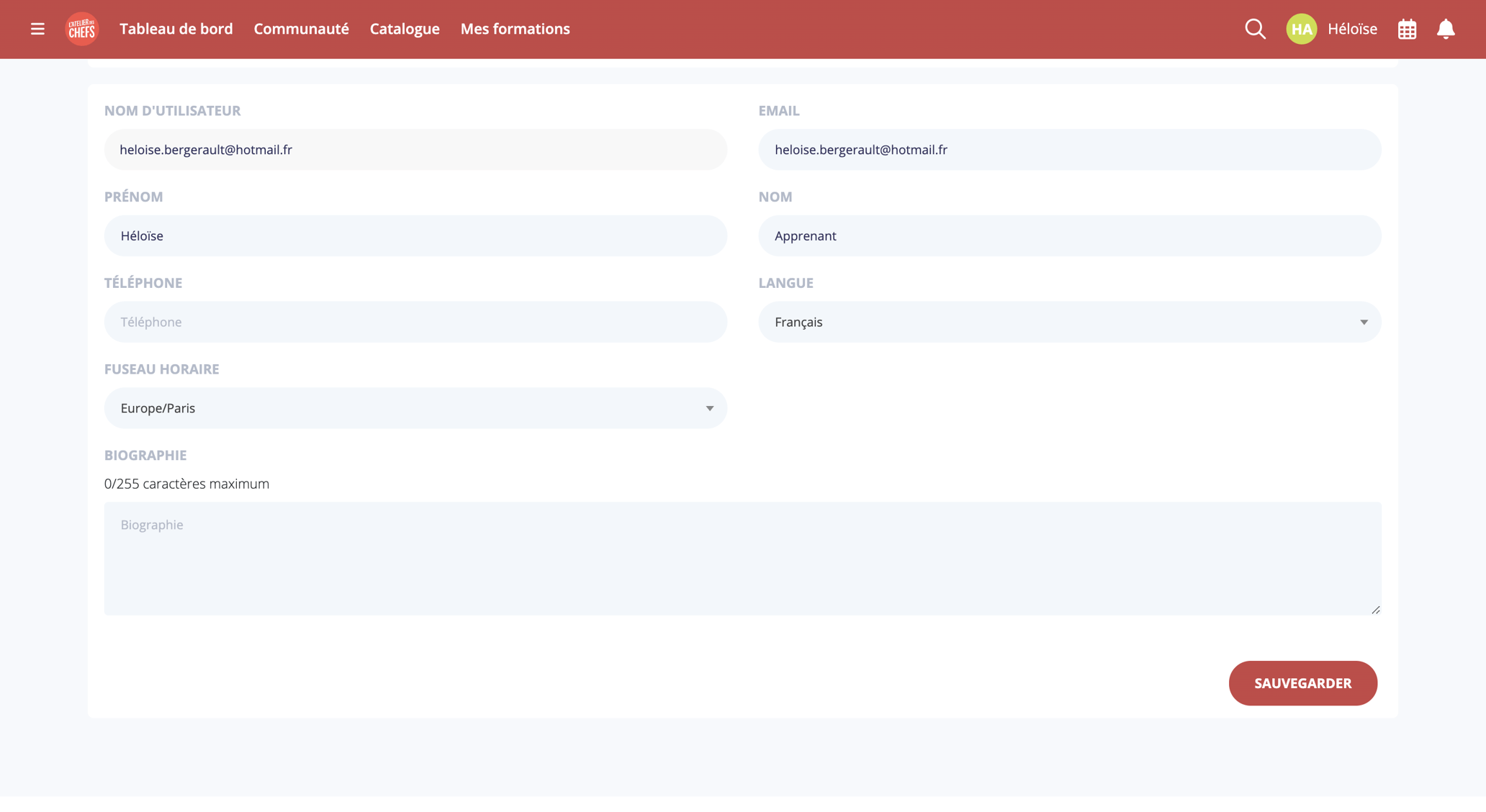The height and width of the screenshot is (812, 1486).
Task: Click the Prénom field containing Héloïse
Action: coord(415,235)
